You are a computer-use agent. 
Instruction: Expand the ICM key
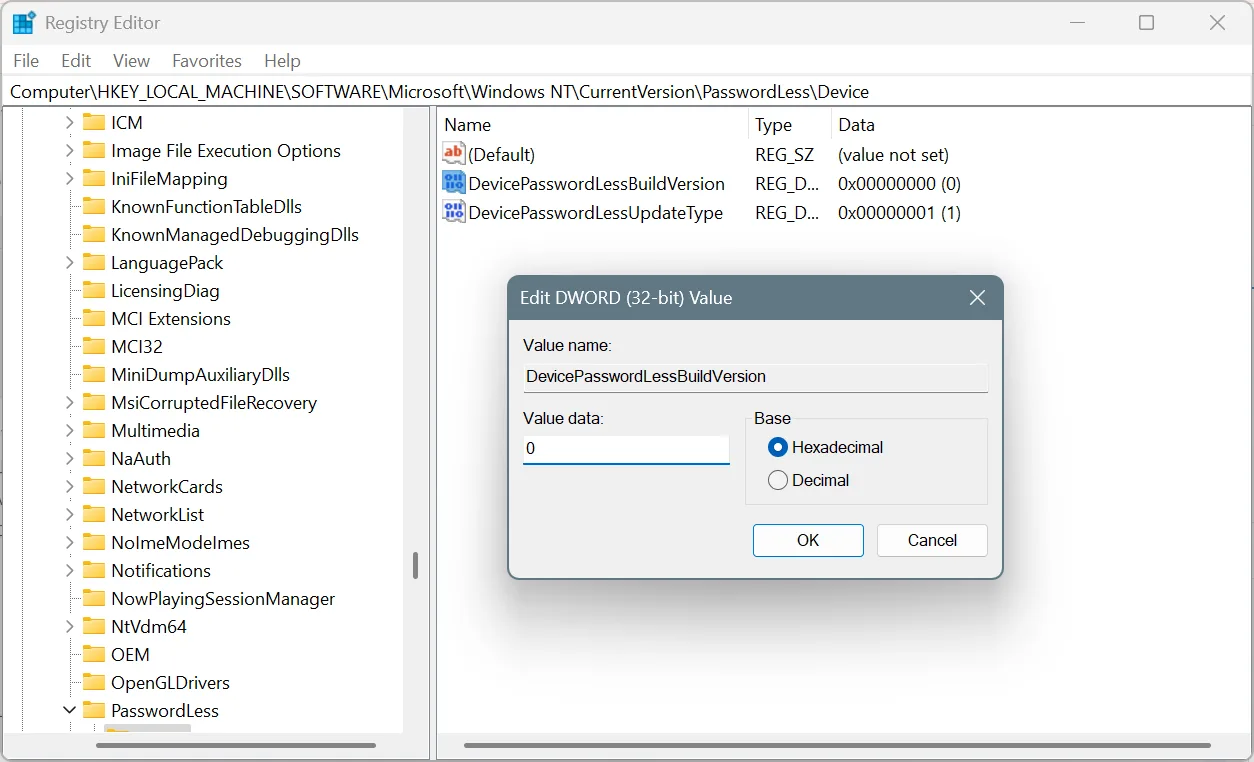69,122
